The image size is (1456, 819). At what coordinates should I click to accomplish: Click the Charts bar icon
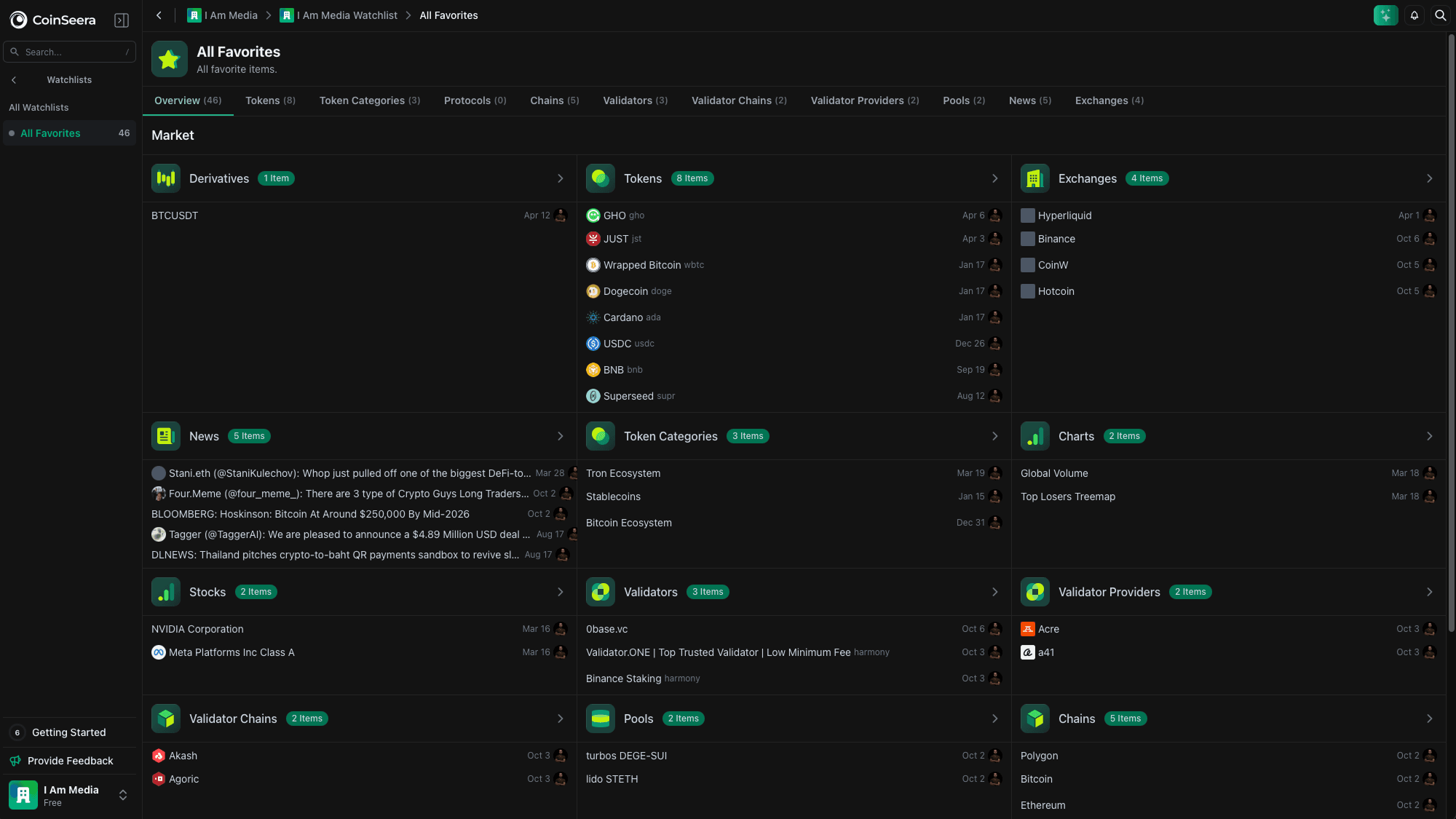tap(1034, 436)
